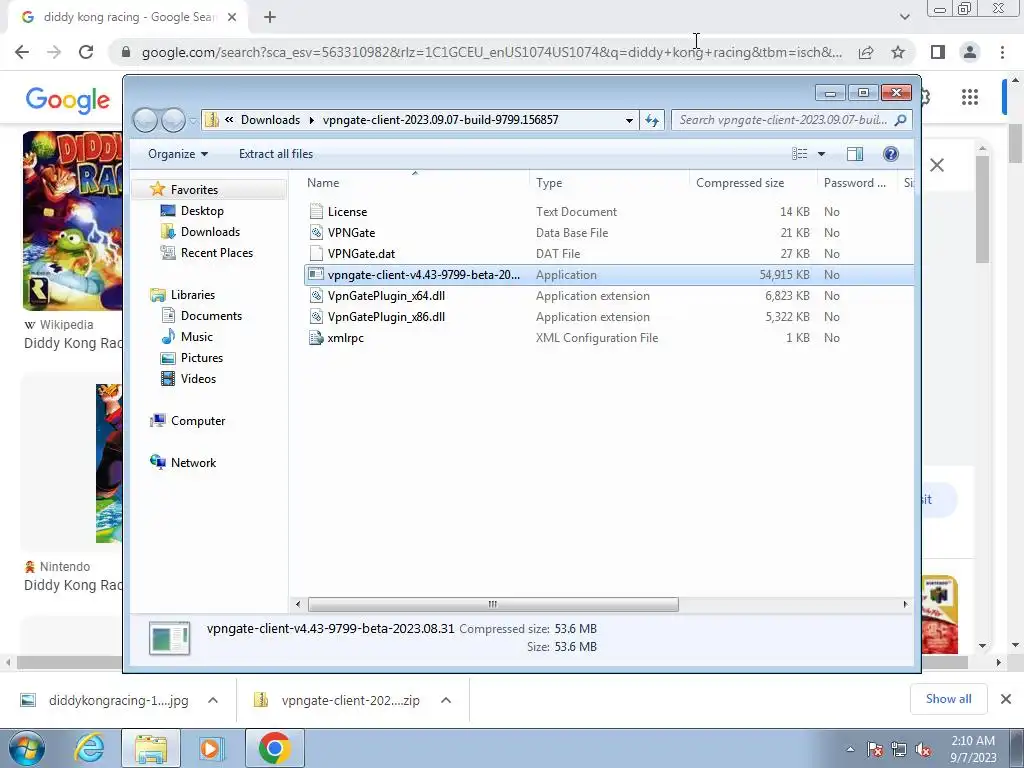Click Downloads in the address bar breadcrumb
The image size is (1024, 768).
click(x=270, y=120)
